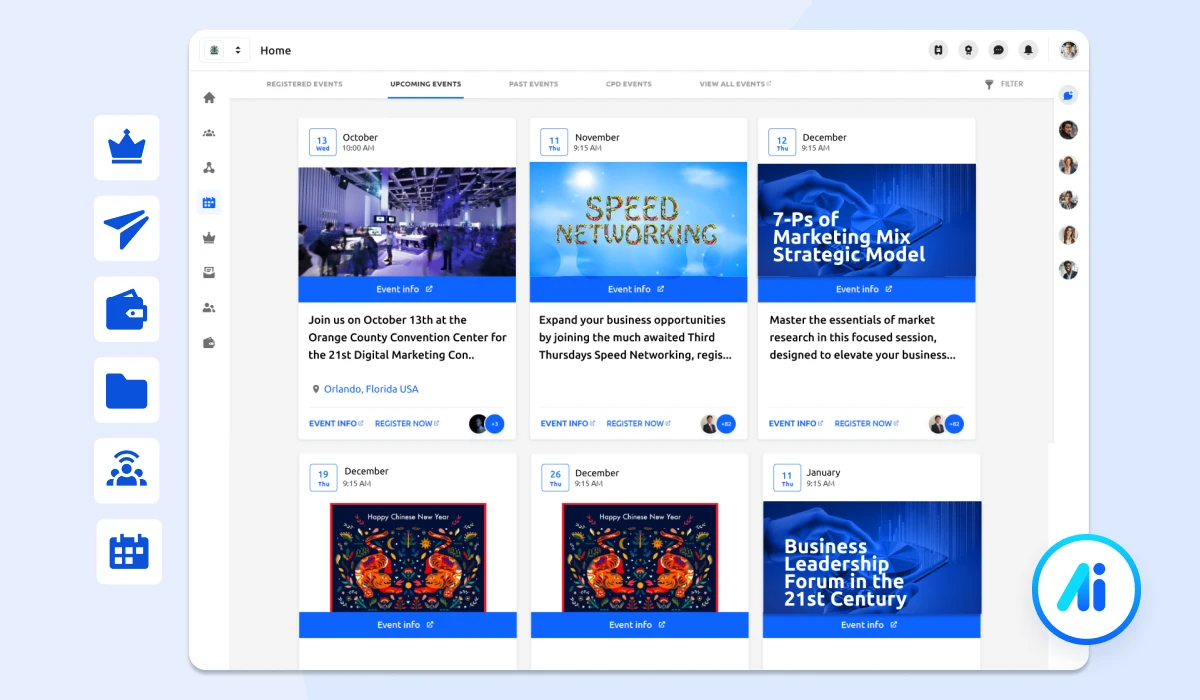
Task: Click Event info bar on 7-Ps Marketing card
Action: (x=866, y=289)
